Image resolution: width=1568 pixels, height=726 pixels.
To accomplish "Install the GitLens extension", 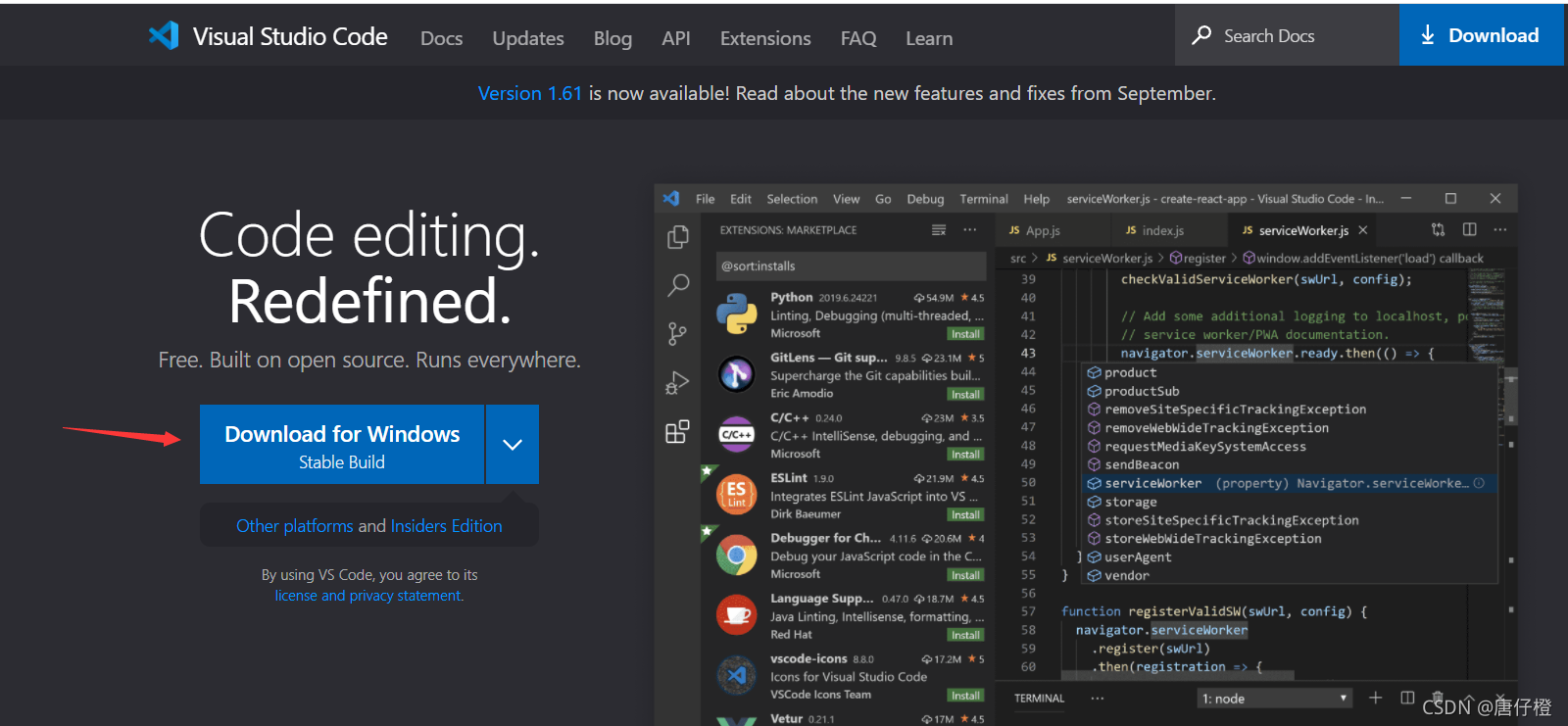I will pos(965,395).
